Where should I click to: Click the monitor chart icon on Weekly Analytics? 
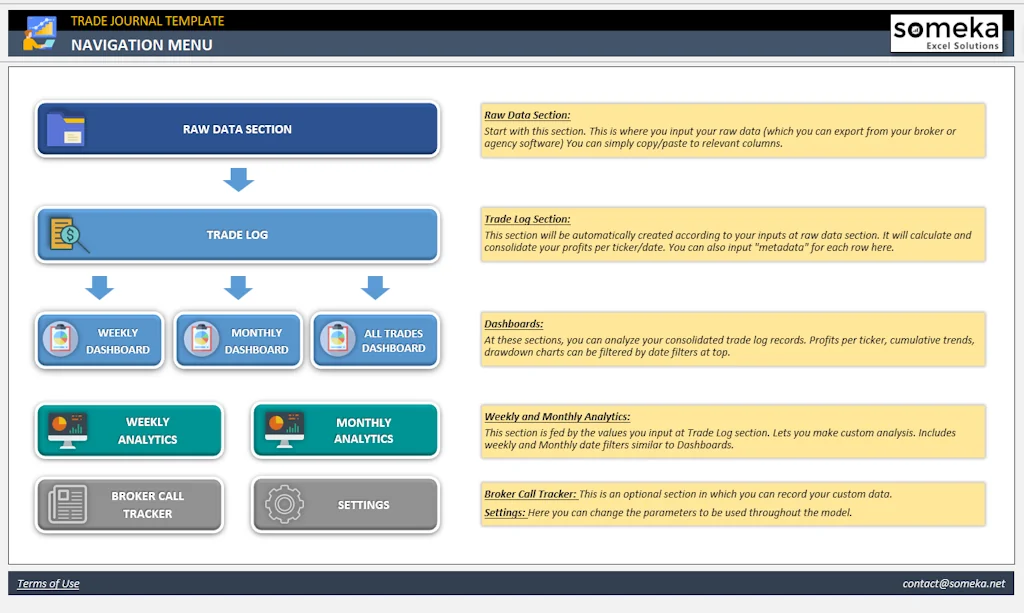click(71, 430)
